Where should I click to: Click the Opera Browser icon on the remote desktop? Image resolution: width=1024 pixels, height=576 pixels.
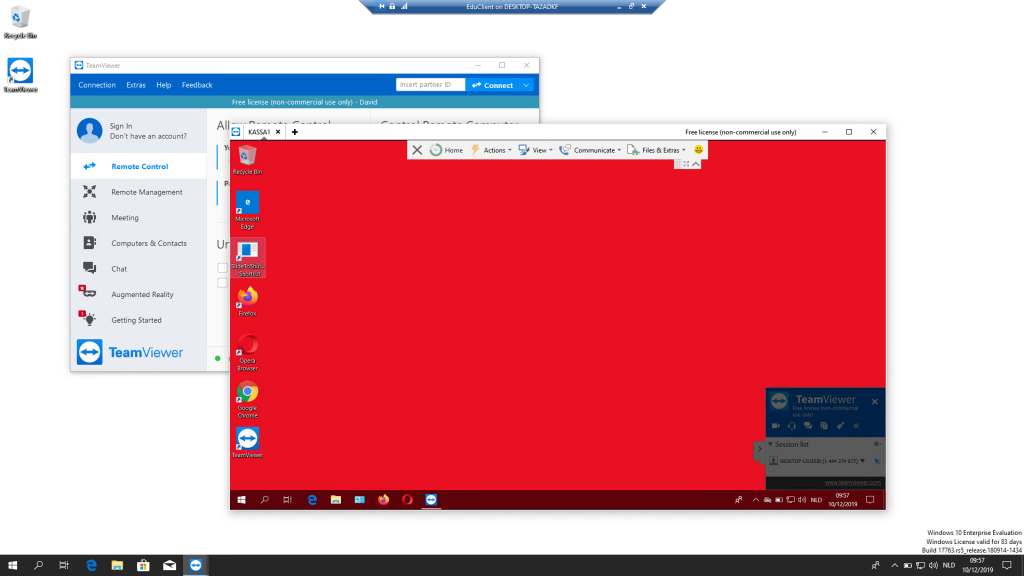tap(248, 352)
